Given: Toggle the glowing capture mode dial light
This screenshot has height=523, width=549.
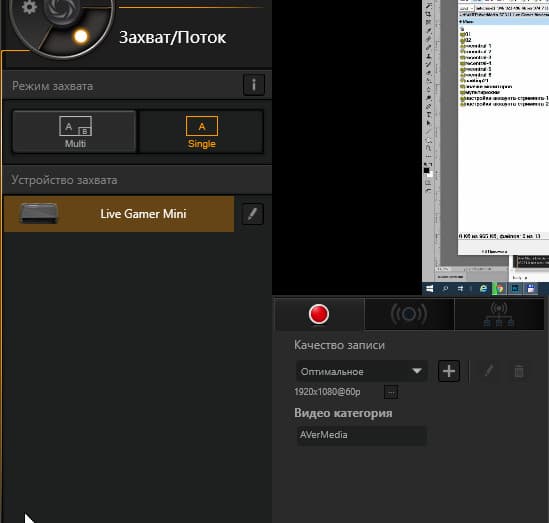Looking at the screenshot, I should click(81, 36).
